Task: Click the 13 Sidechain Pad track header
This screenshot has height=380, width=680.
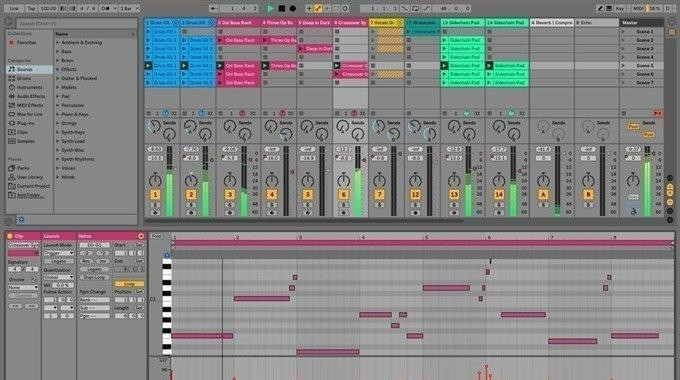Action: point(462,23)
